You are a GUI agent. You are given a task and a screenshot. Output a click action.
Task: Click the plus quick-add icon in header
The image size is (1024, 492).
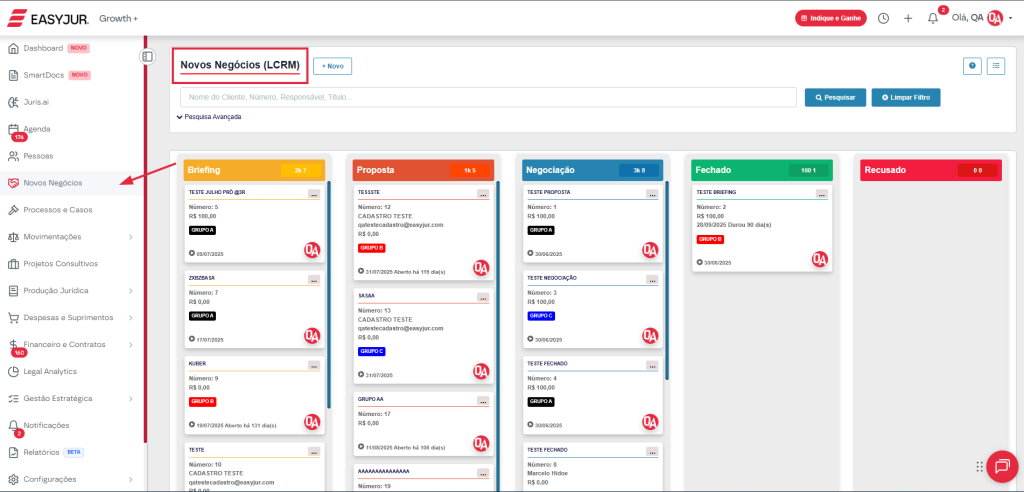(908, 18)
